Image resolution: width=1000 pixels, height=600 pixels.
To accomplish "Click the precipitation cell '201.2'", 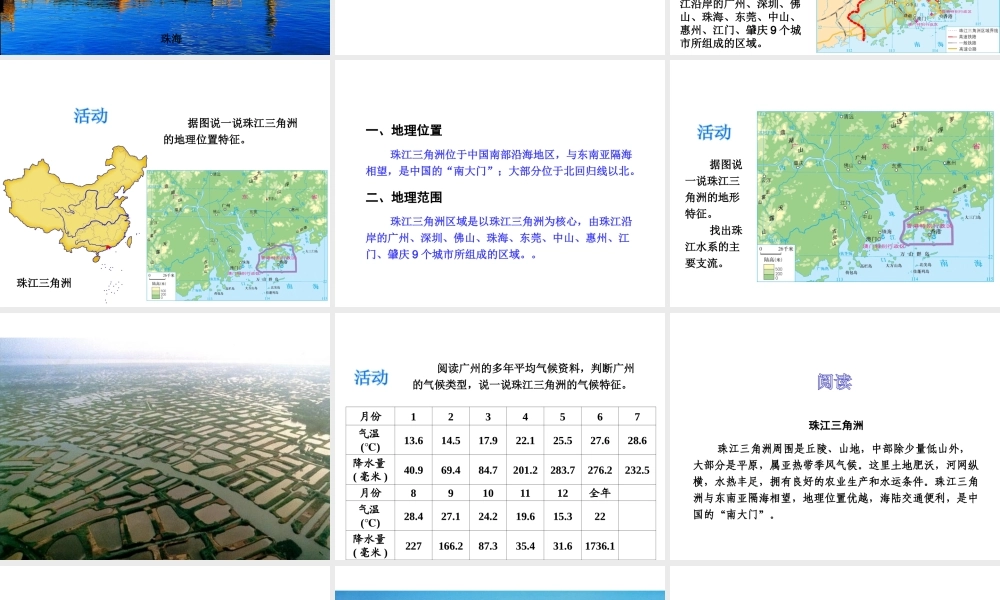I will [x=525, y=470].
